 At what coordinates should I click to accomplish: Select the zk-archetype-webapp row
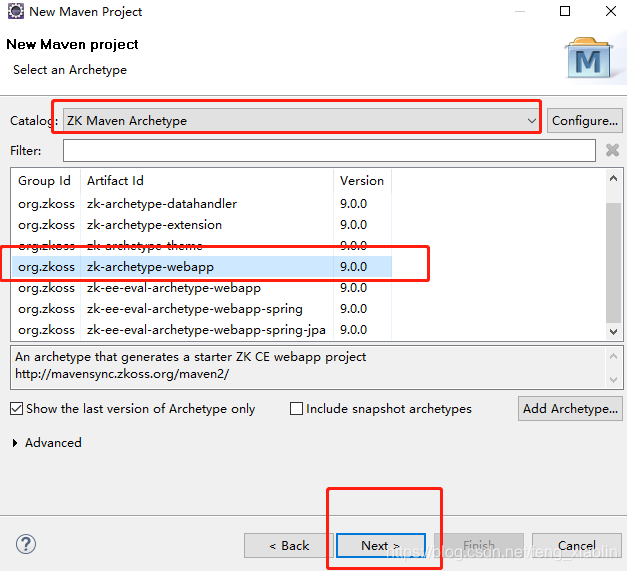pos(202,267)
